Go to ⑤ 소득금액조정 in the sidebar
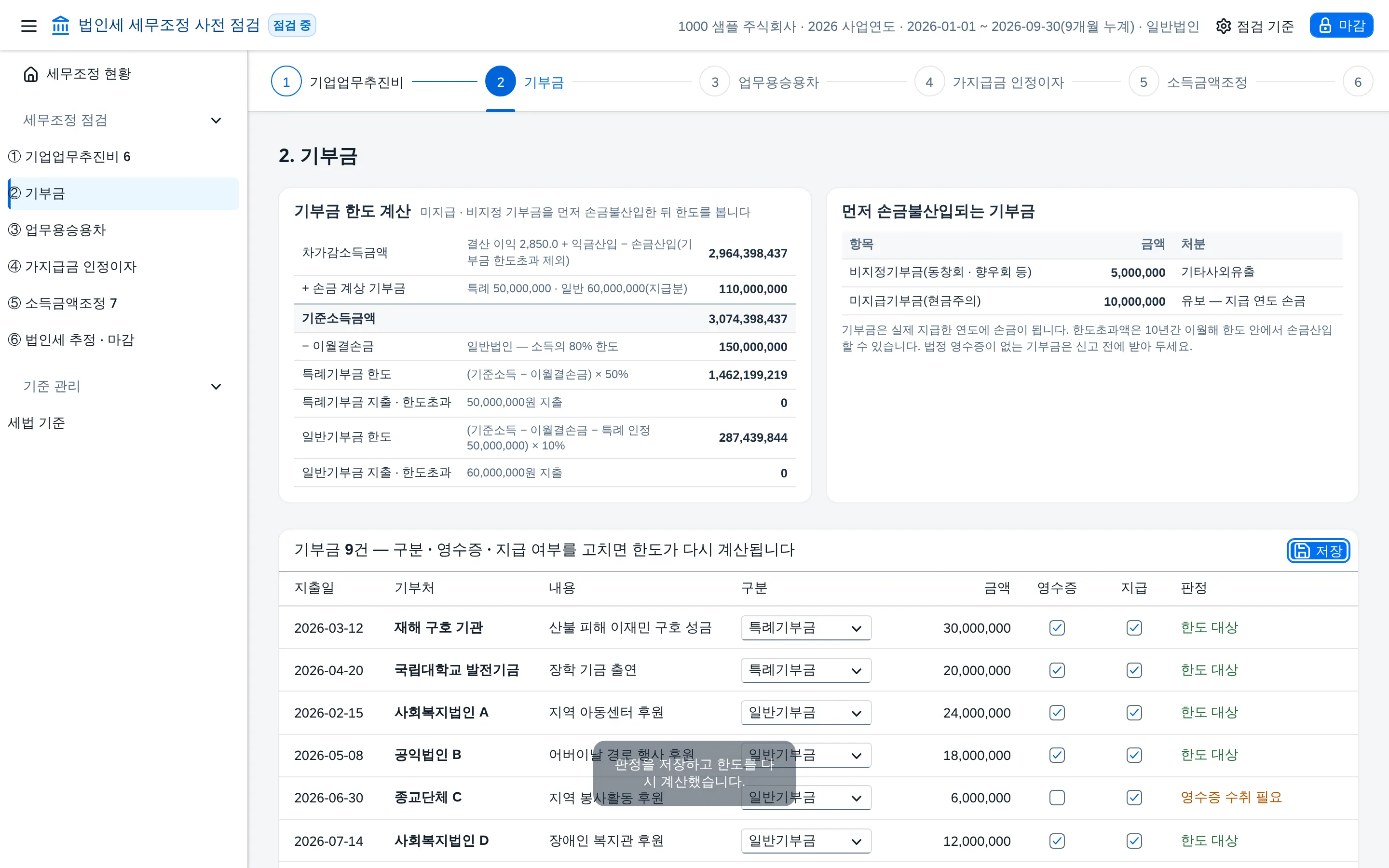 (123, 303)
